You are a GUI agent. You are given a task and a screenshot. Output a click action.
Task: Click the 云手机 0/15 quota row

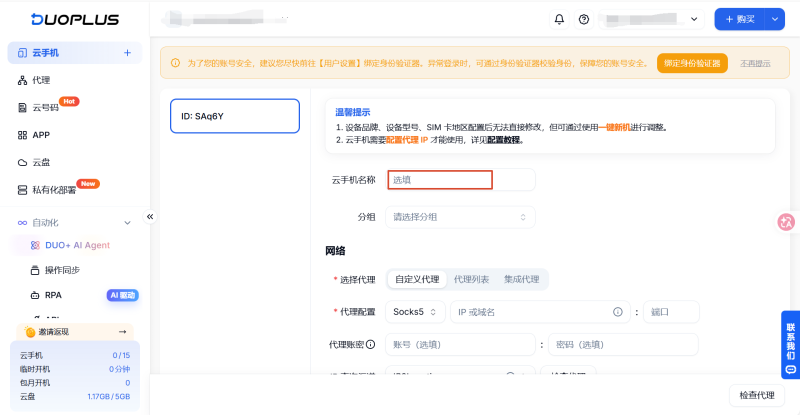(x=75, y=355)
